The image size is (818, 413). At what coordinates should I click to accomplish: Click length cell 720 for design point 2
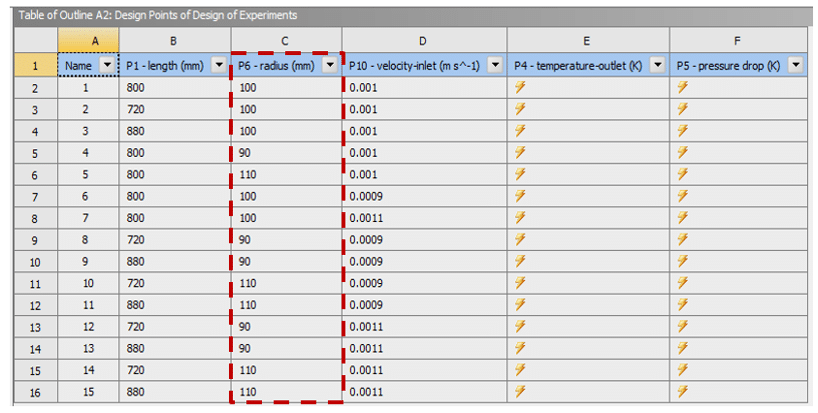click(x=174, y=110)
